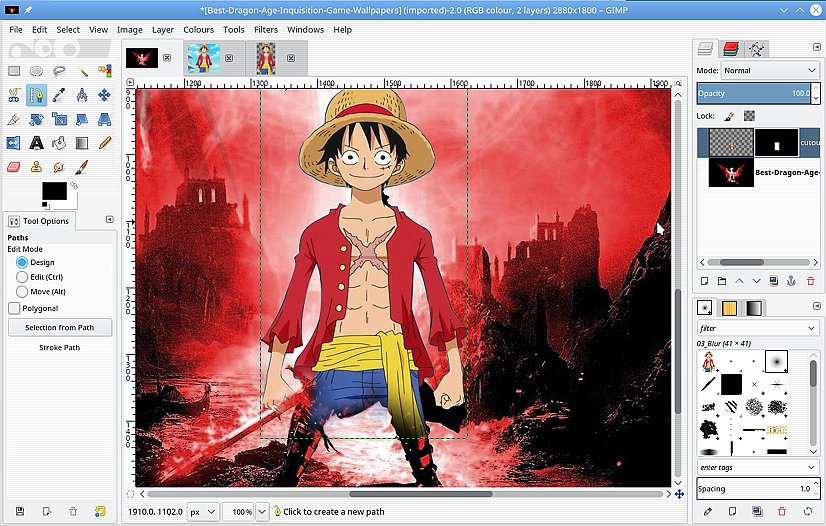The image size is (826, 526).
Task: Select the Free Select lasso tool
Action: coord(59,71)
